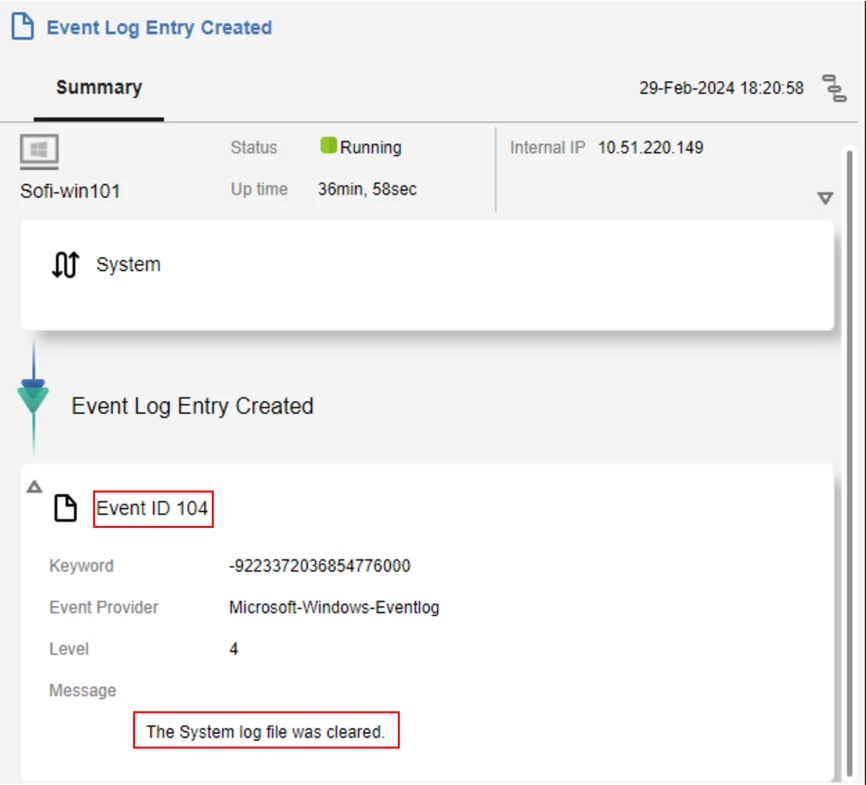Click the vertical scrollbar on the right
Image resolution: width=866 pixels, height=785 pixels.
pos(849,461)
